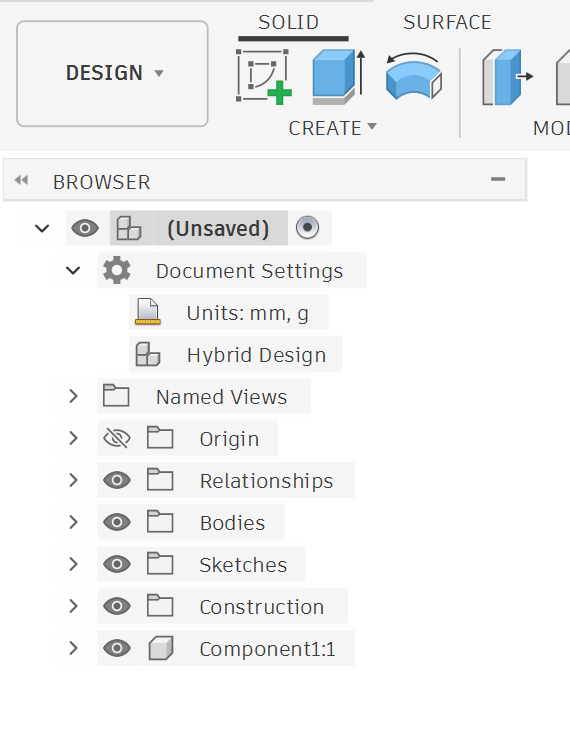Pick the Revolve tool icon
Screen dimensions: 570x730
tap(414, 77)
